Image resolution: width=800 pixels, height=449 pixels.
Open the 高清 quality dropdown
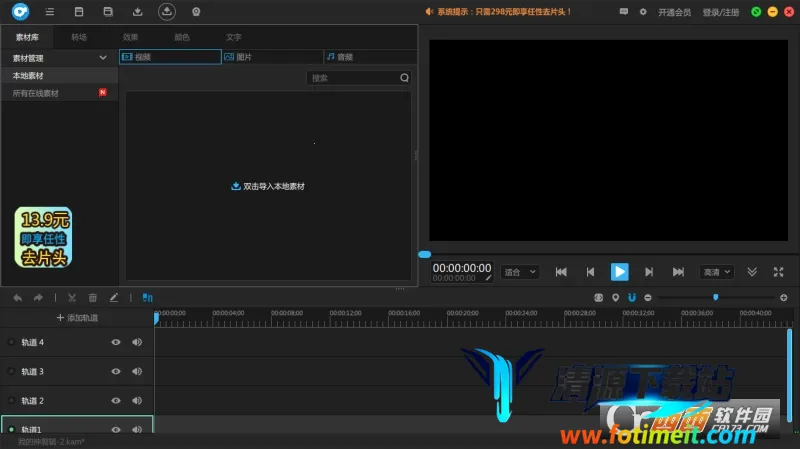pos(716,272)
